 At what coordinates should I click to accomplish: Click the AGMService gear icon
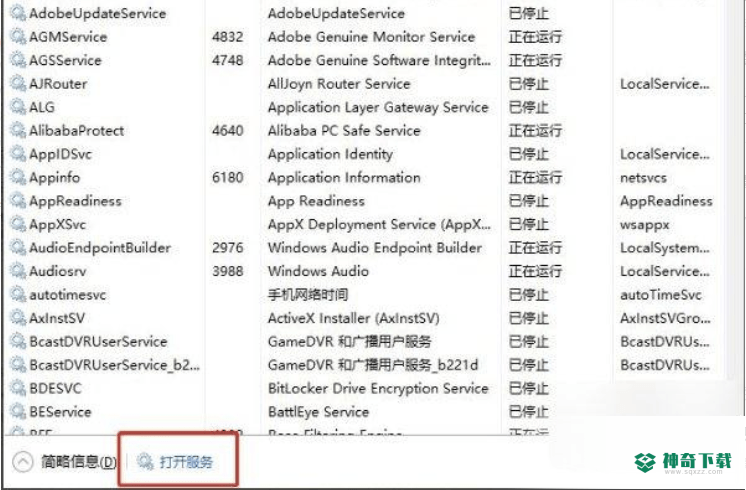pyautogui.click(x=18, y=36)
